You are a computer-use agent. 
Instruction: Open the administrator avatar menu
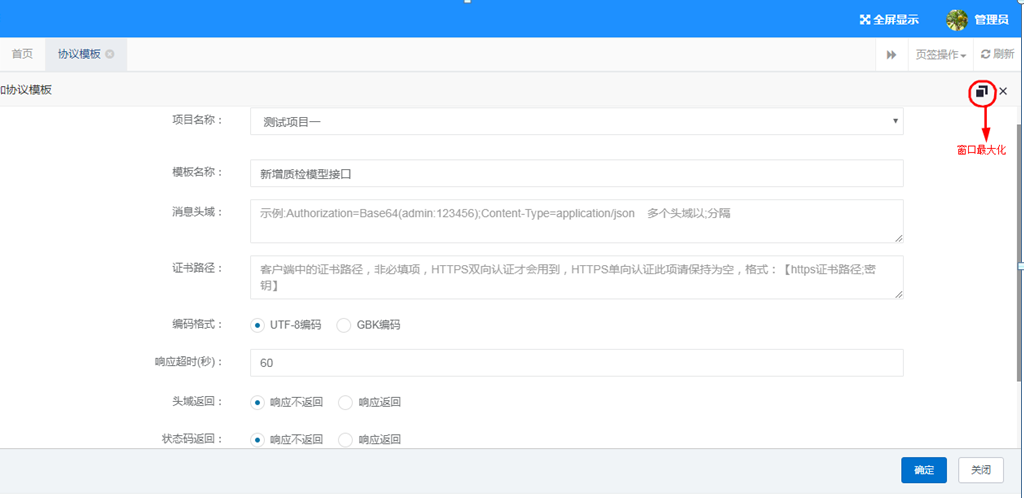coord(957,20)
